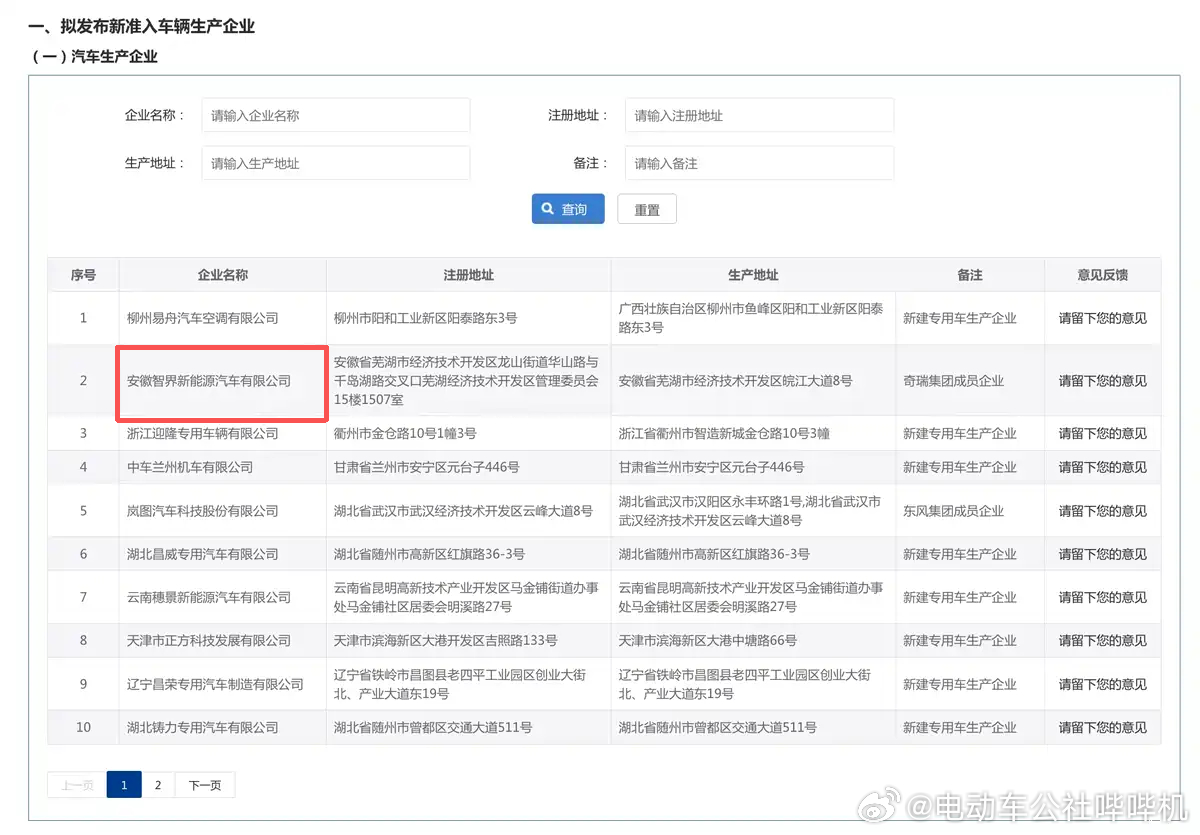Image resolution: width=1200 pixels, height=835 pixels.
Task: Select company name 辽宁昌荣专用汽车制造有限公司
Action: click(215, 684)
